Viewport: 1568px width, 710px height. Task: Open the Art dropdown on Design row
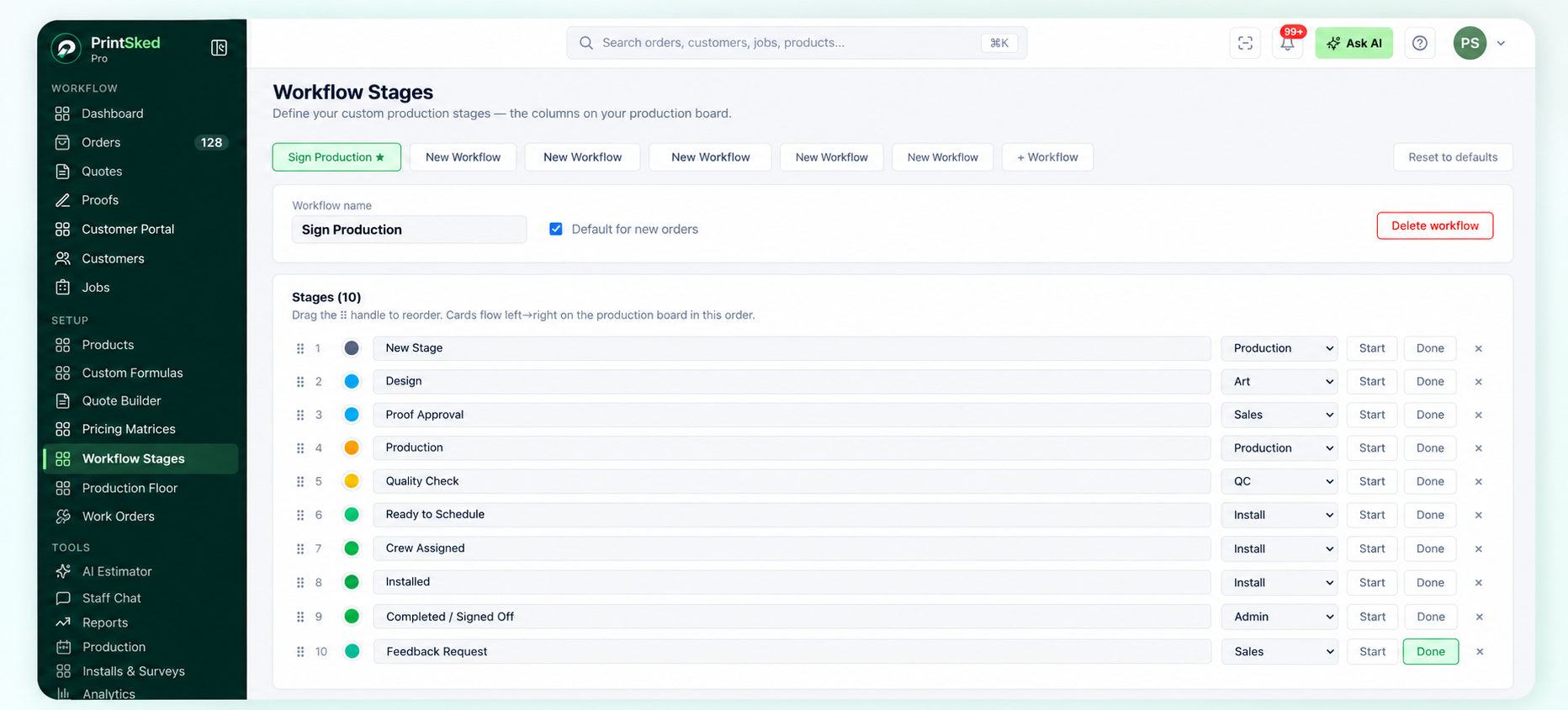click(1279, 381)
